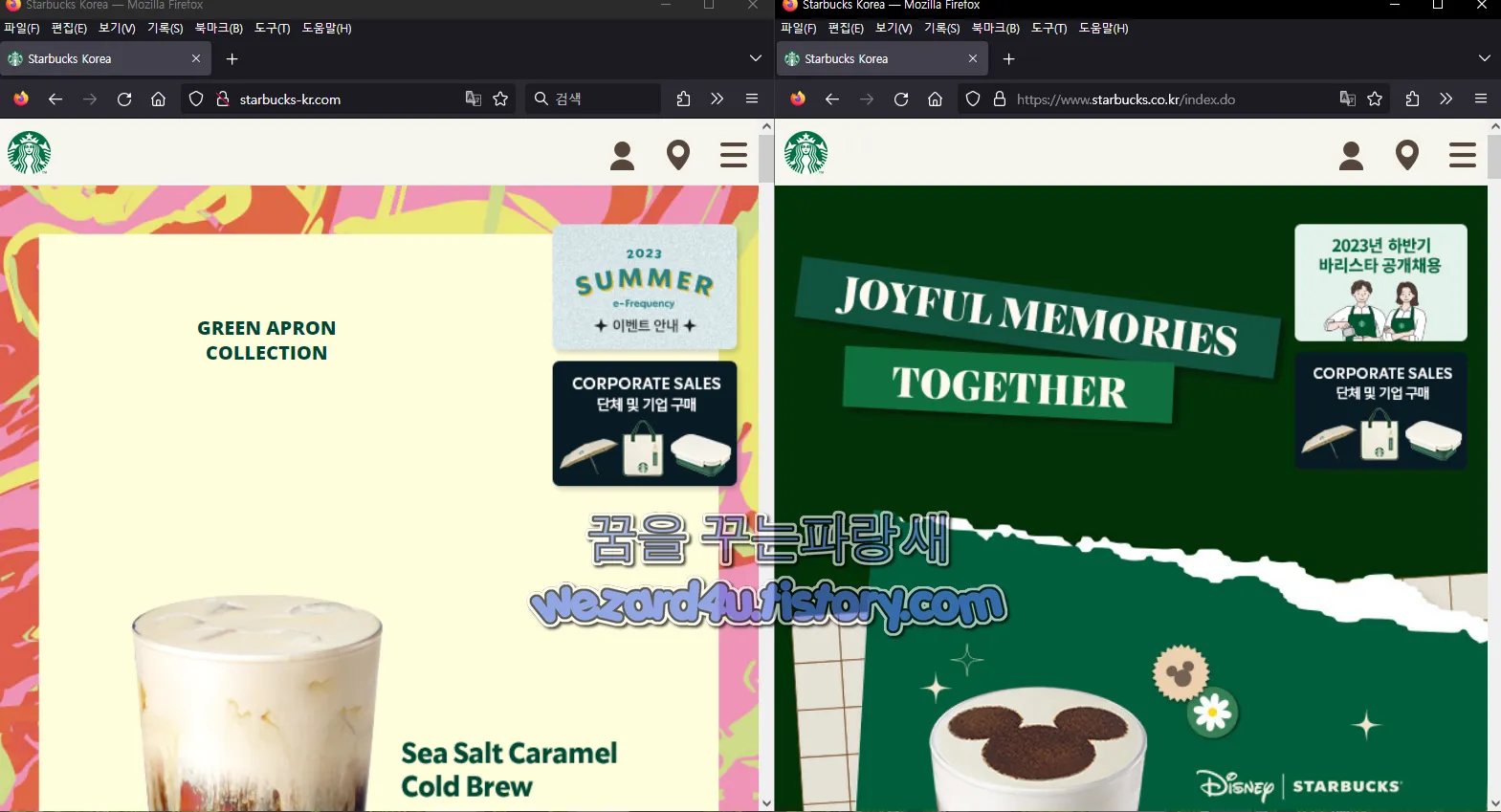Click Firefox logo icon in left toolbar
The image size is (1501, 812).
coord(21,99)
